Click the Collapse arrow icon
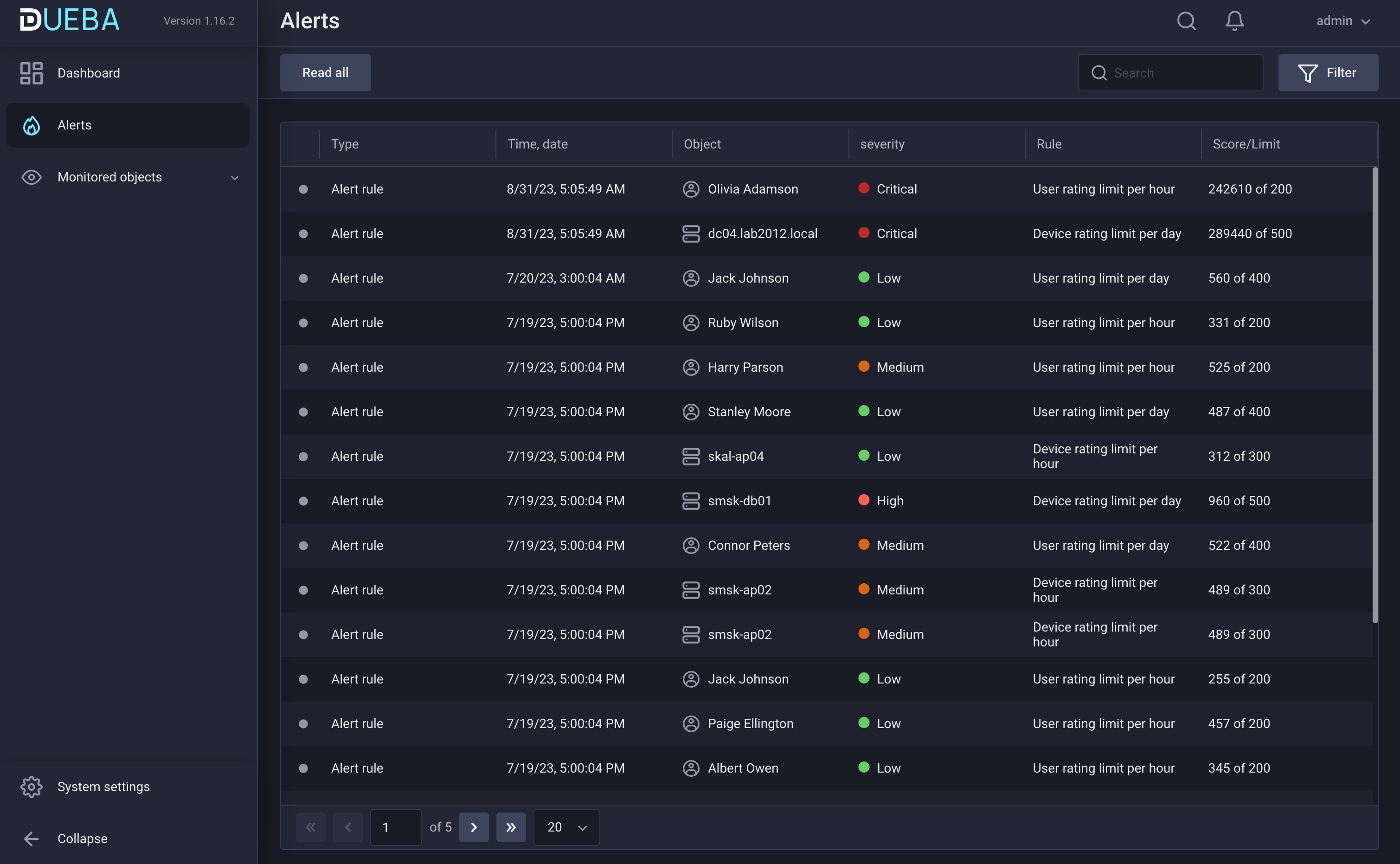 point(32,839)
